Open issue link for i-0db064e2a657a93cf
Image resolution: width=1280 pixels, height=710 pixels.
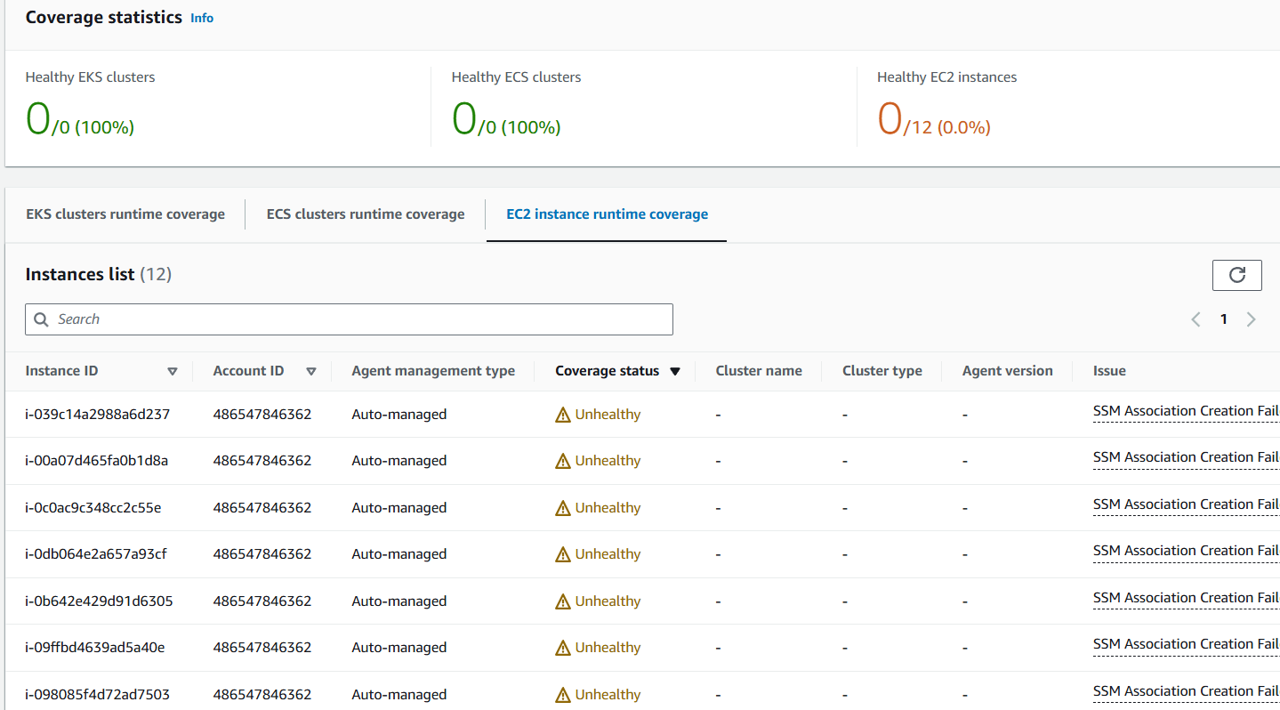tap(1186, 550)
